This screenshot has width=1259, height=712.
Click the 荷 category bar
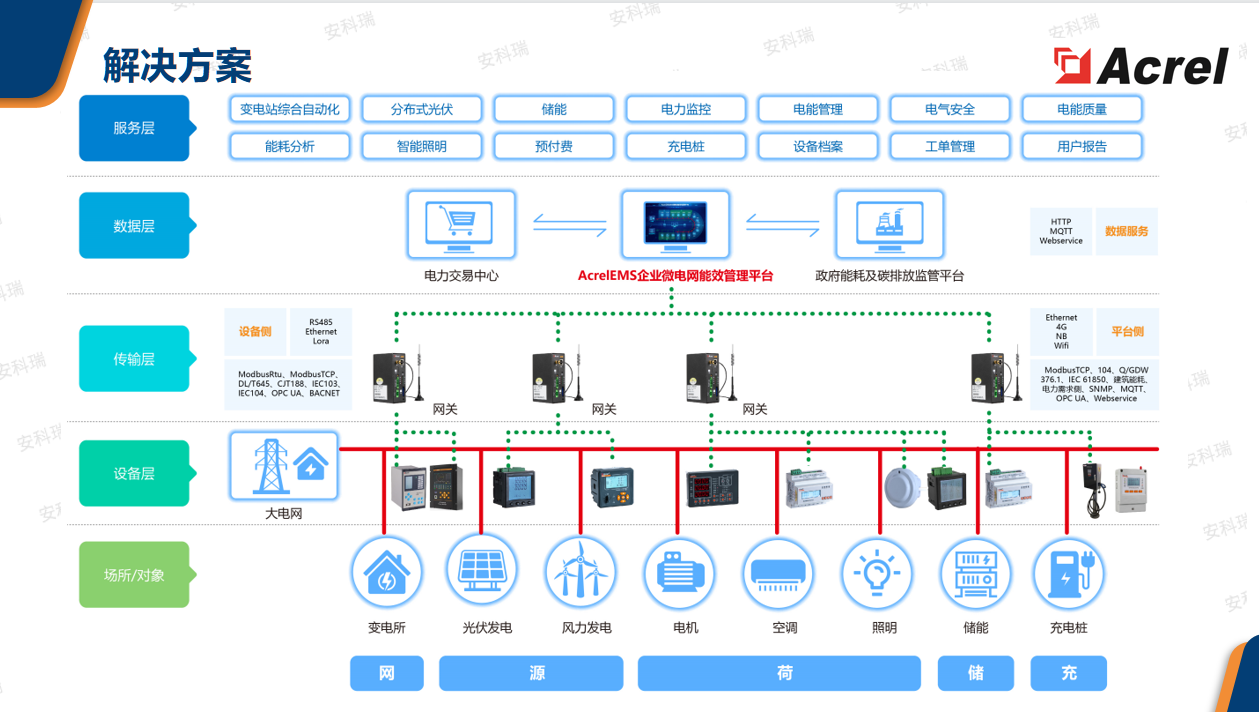[x=779, y=673]
